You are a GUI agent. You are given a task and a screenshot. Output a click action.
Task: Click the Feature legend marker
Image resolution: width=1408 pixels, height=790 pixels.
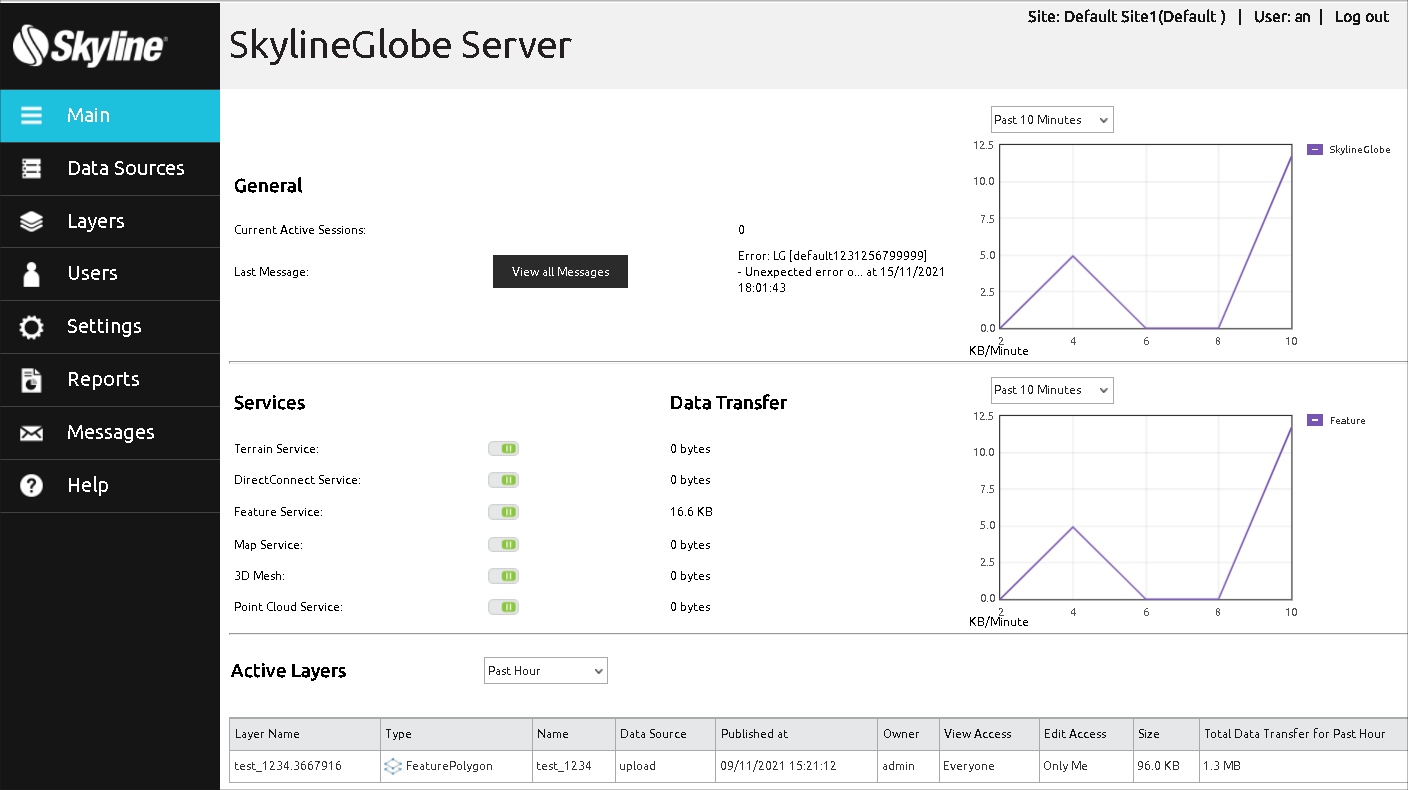click(x=1315, y=420)
